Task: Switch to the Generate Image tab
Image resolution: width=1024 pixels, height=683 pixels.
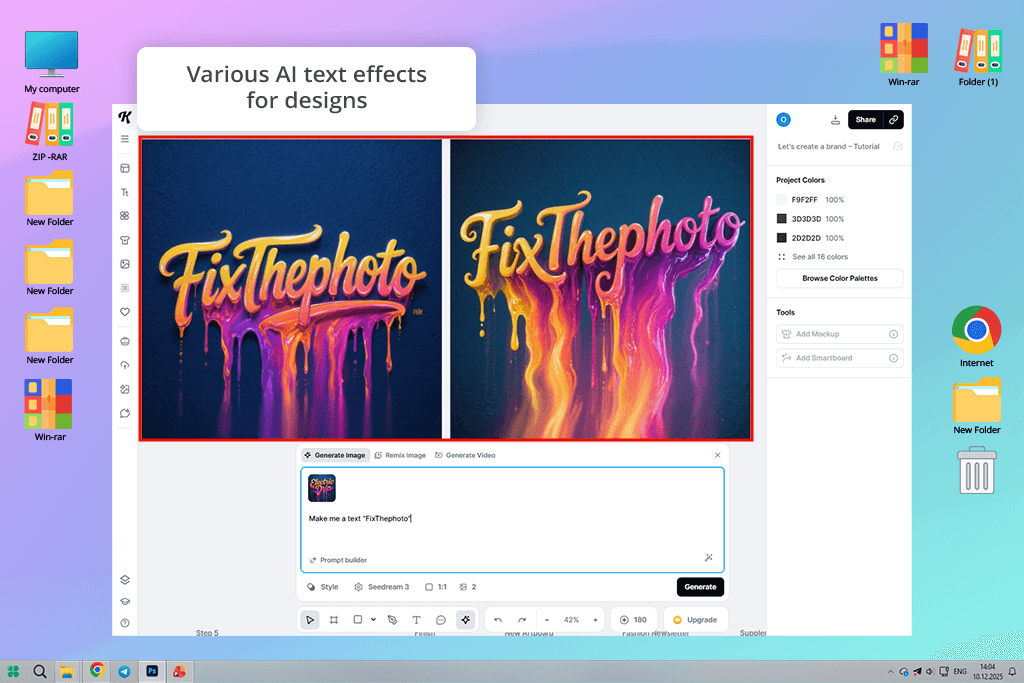Action: pyautogui.click(x=334, y=455)
